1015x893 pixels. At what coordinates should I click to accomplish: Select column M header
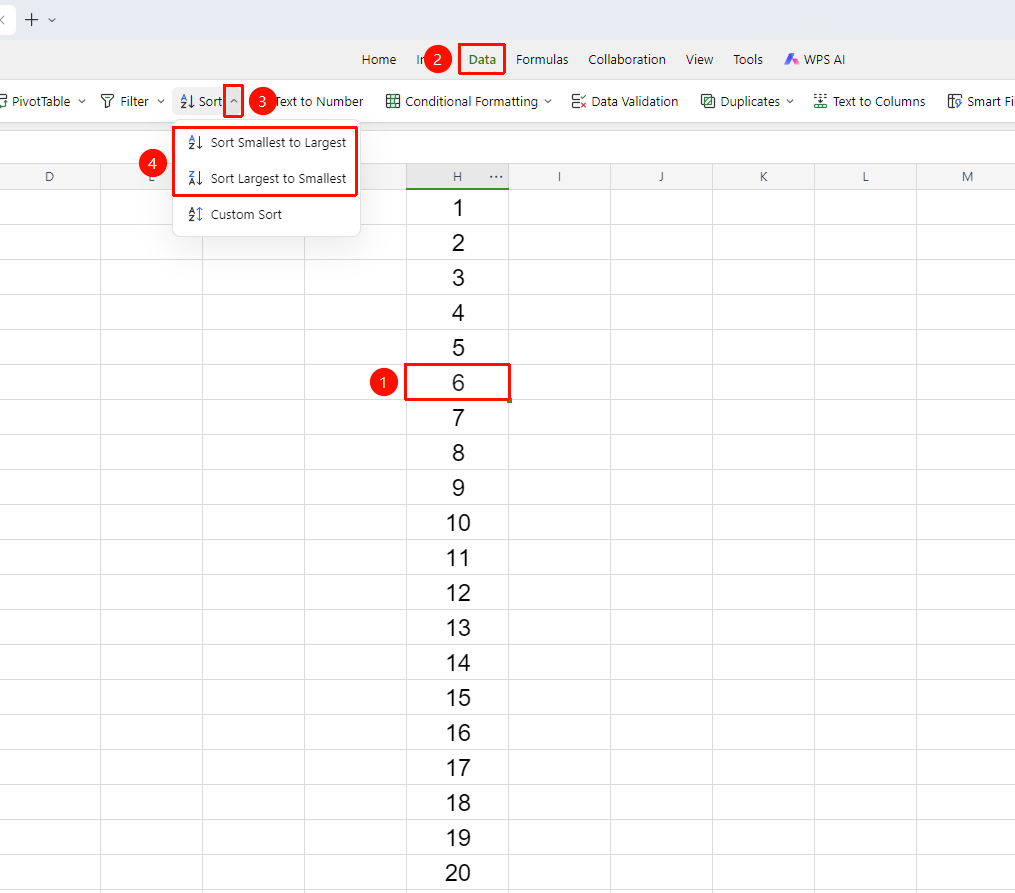tap(966, 177)
